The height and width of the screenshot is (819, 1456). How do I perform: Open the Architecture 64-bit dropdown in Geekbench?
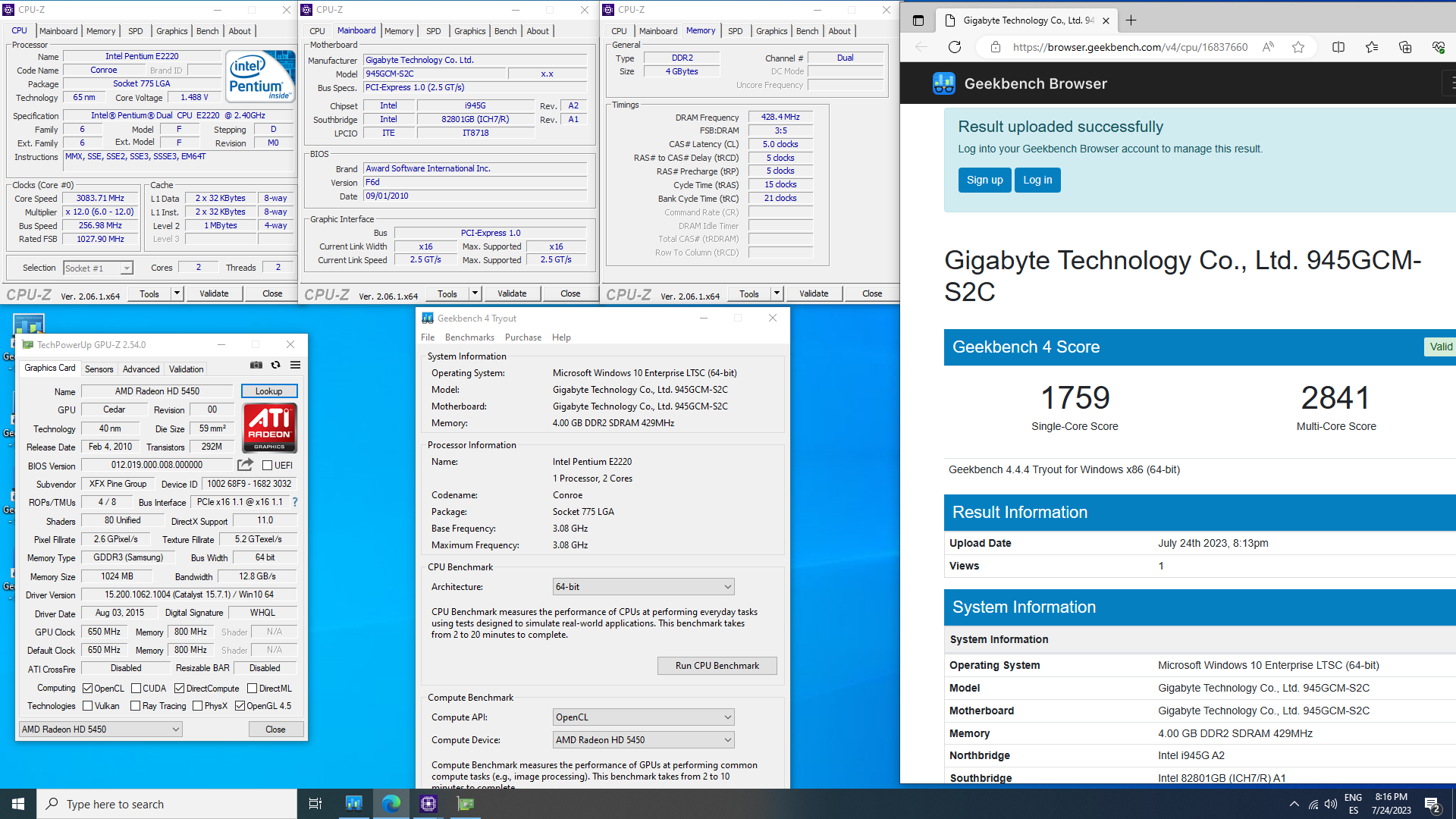coord(643,587)
